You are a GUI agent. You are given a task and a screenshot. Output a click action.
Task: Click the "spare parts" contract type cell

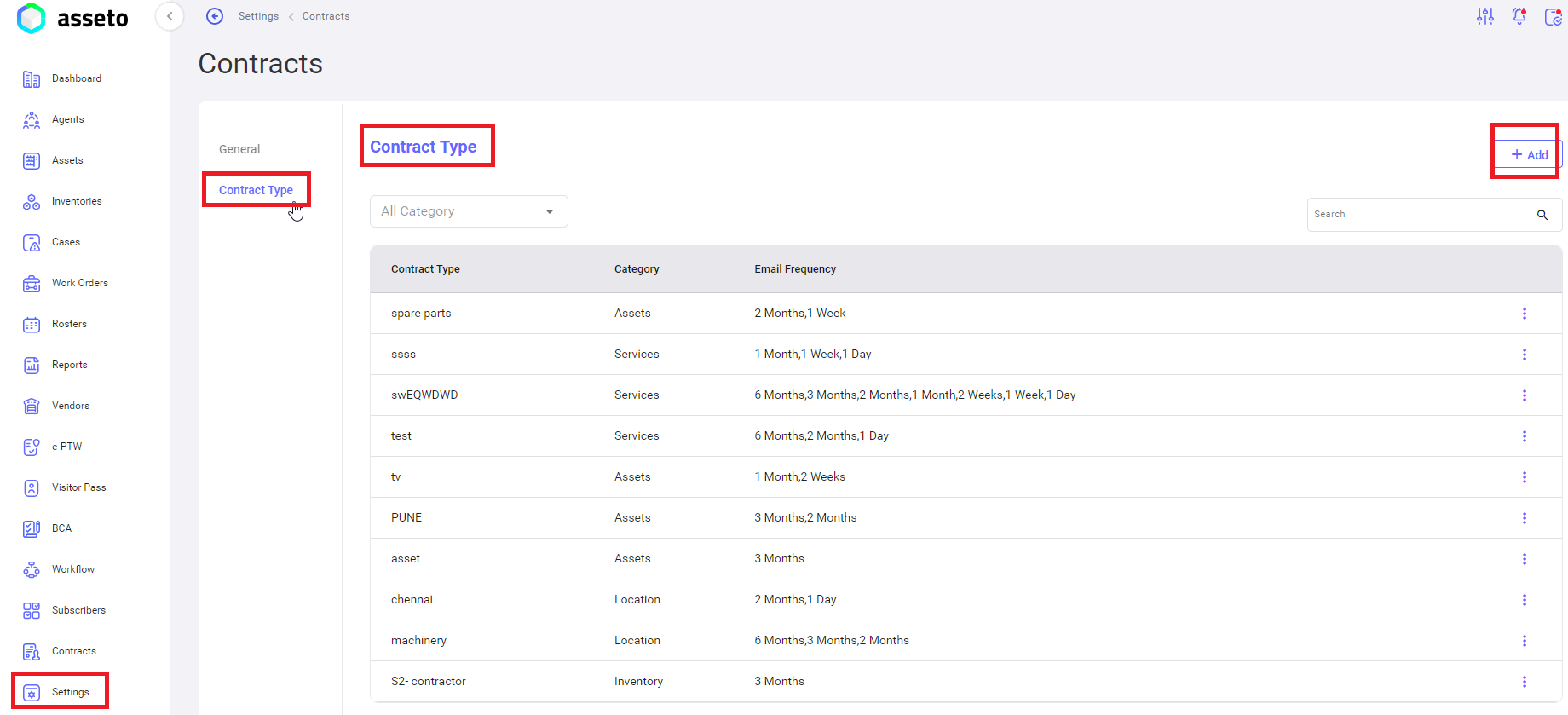pyautogui.click(x=421, y=314)
